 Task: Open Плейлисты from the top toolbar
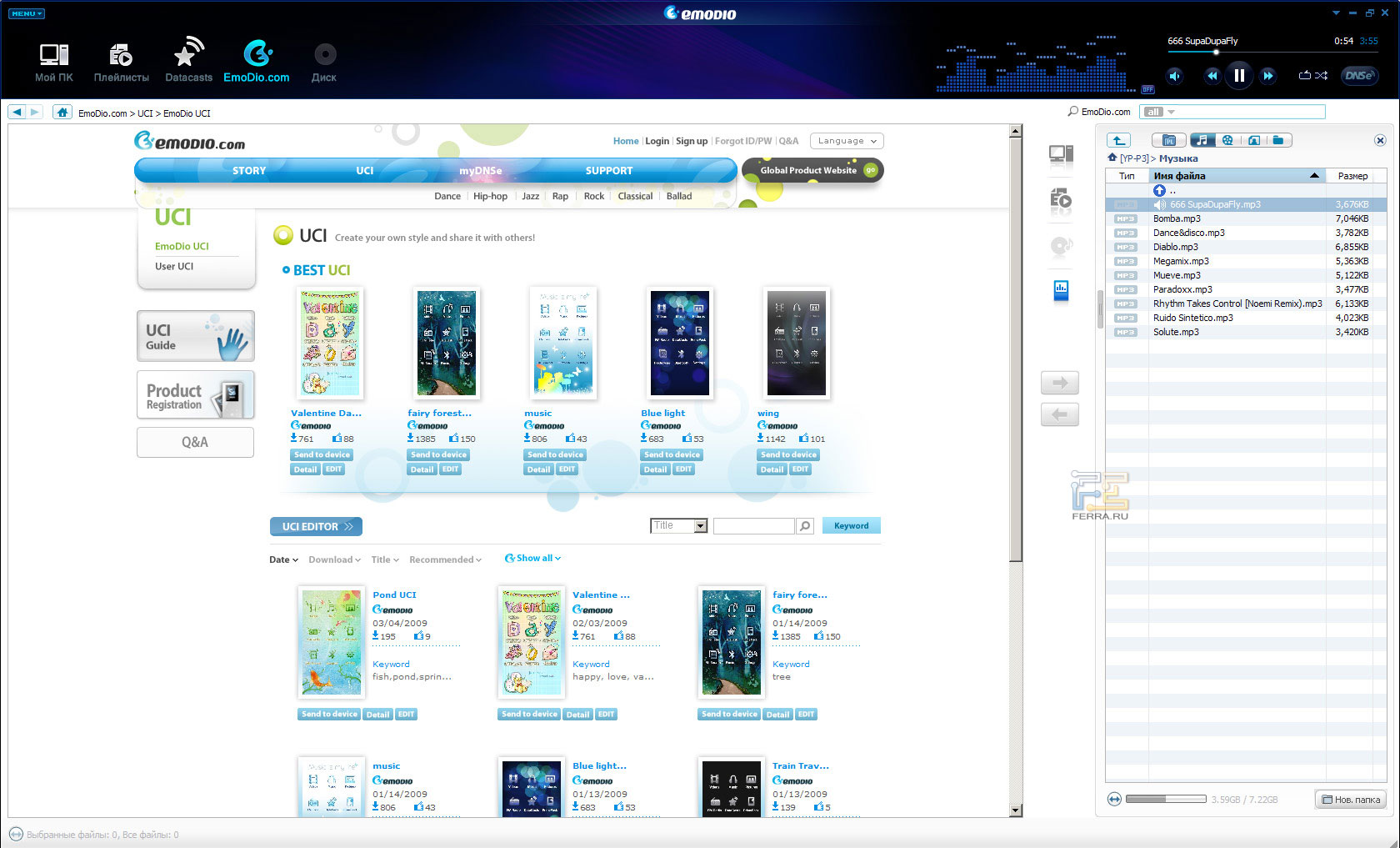[121, 61]
